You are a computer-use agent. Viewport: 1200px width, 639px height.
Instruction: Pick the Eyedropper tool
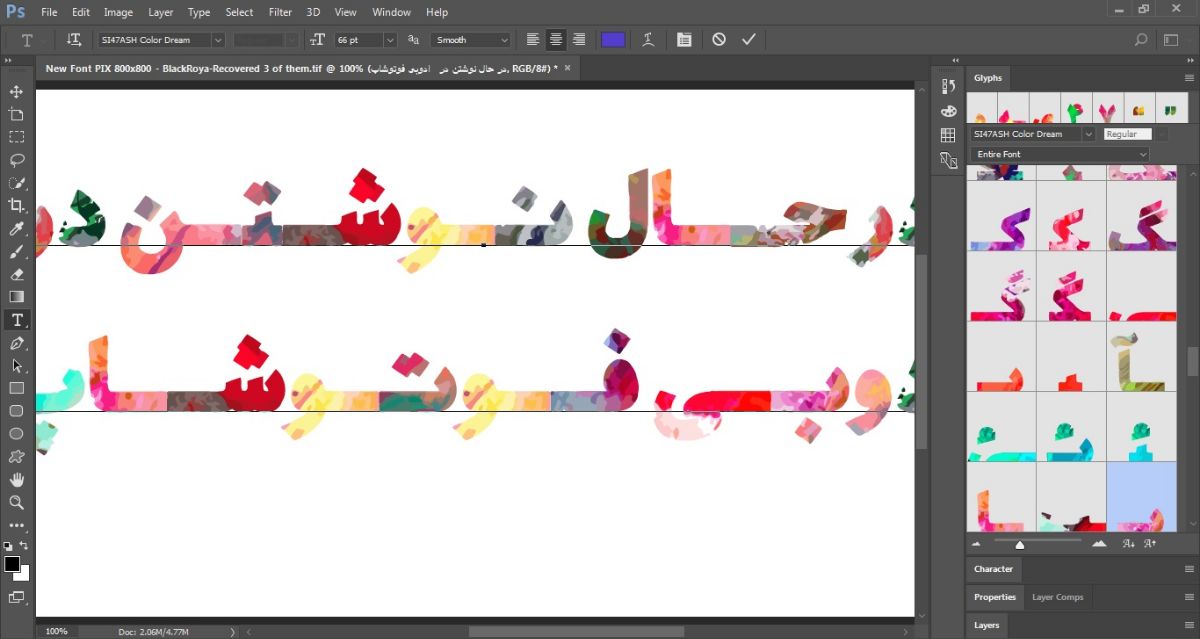[16, 229]
